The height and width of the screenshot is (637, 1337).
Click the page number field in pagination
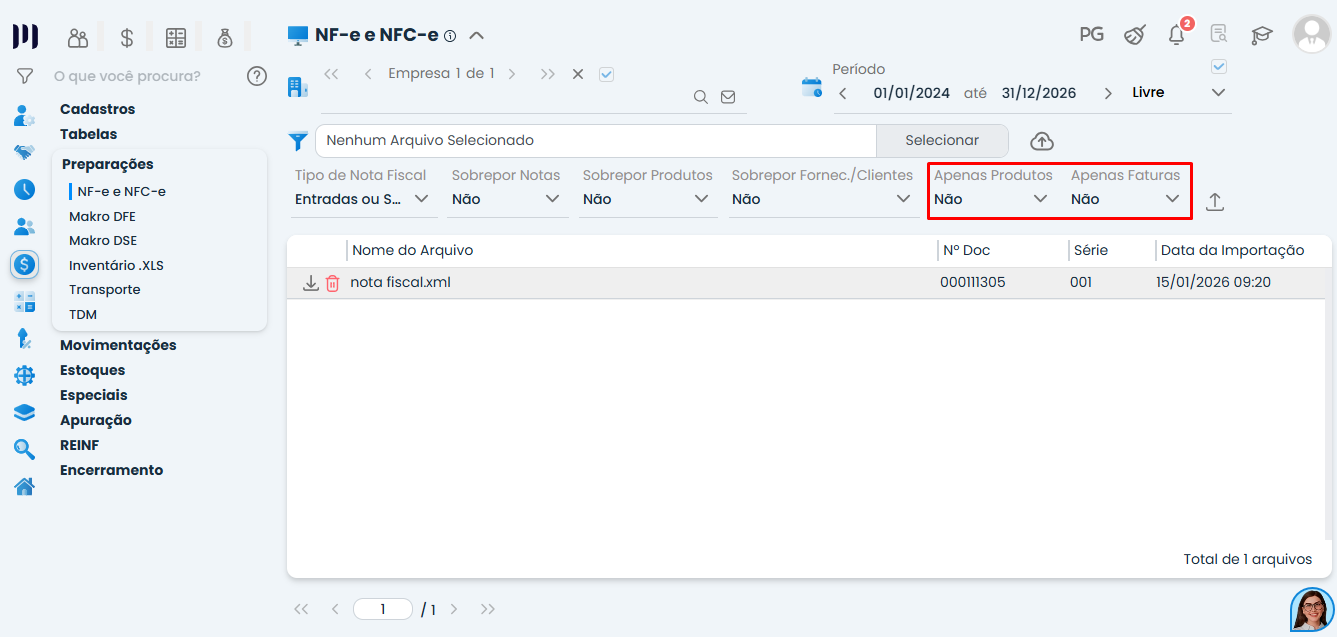[383, 609]
